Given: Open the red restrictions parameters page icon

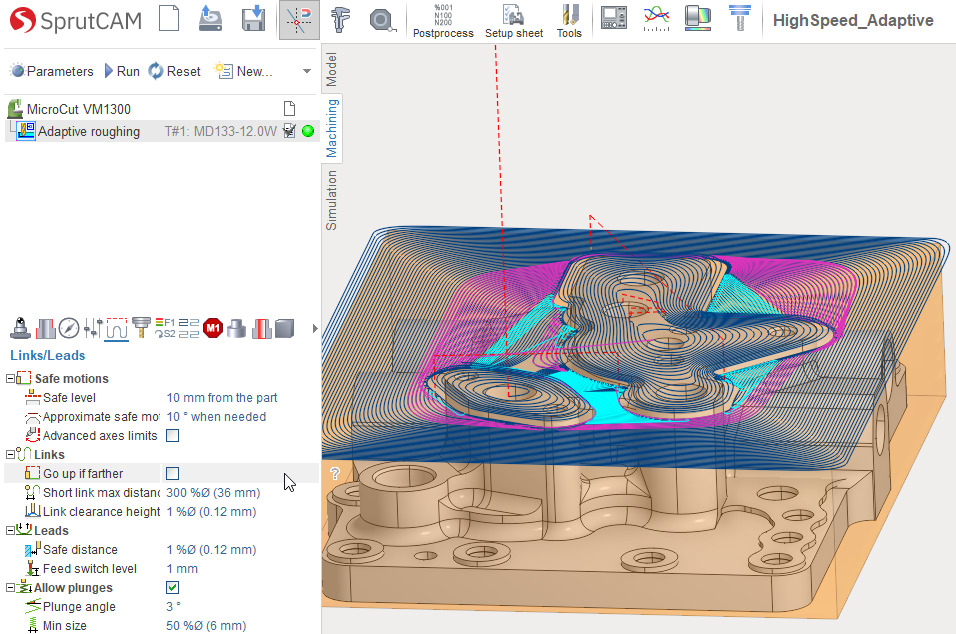Looking at the screenshot, I should 261,328.
